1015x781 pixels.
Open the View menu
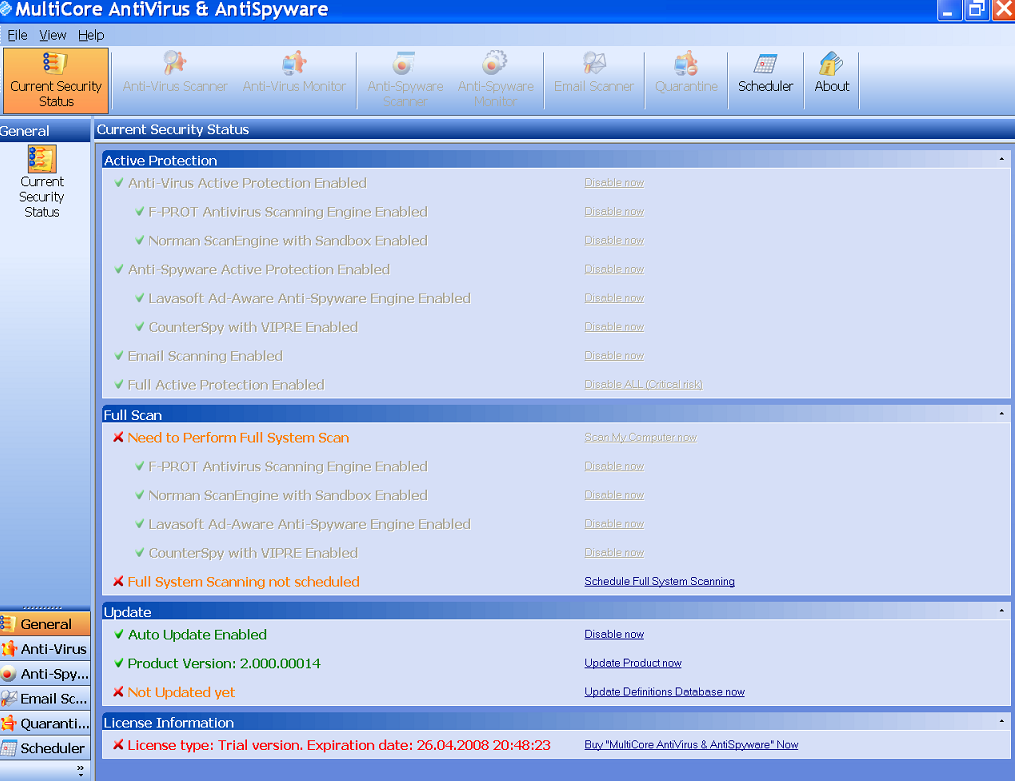[52, 35]
